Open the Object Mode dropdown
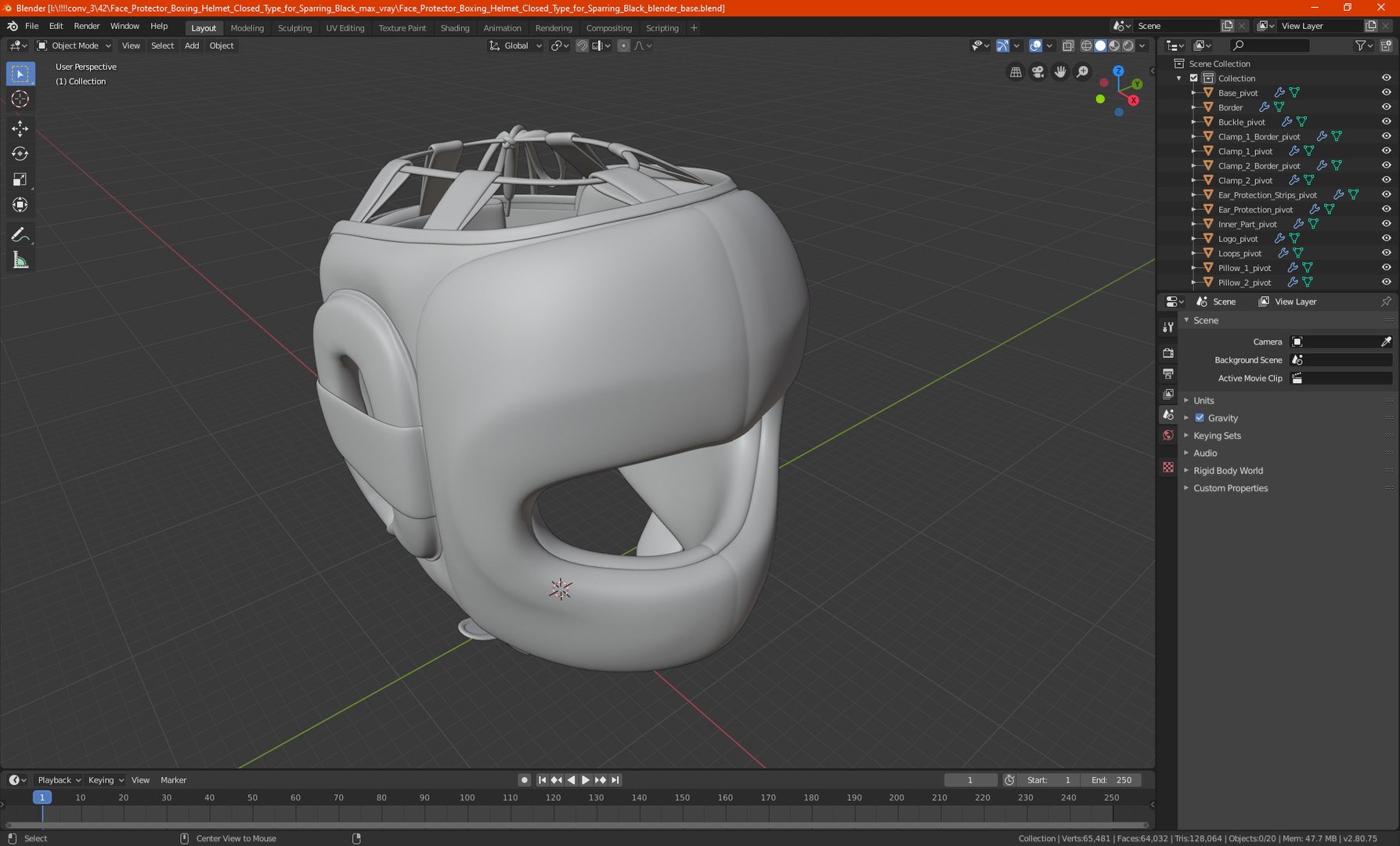The image size is (1400, 846). (75, 45)
